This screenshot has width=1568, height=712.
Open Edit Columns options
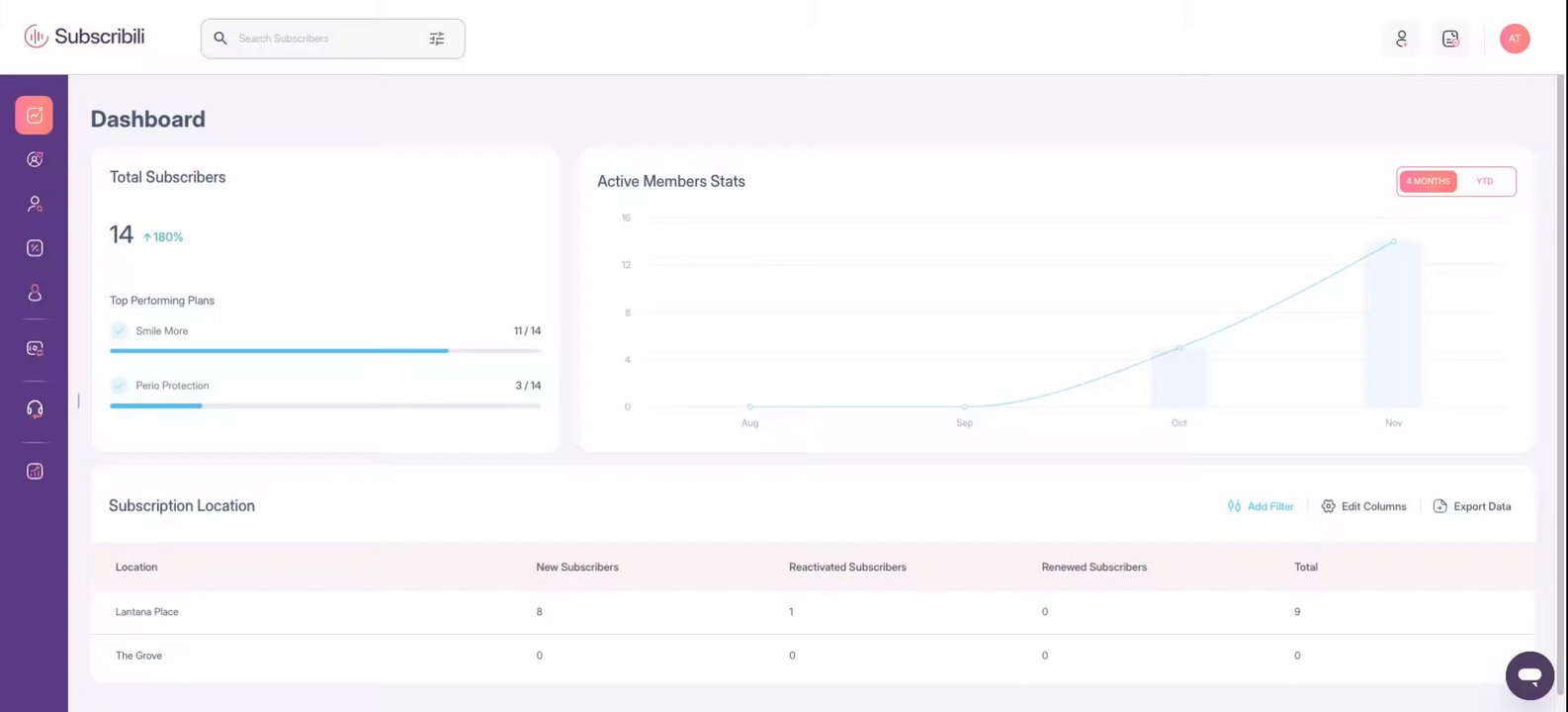pyautogui.click(x=1363, y=506)
